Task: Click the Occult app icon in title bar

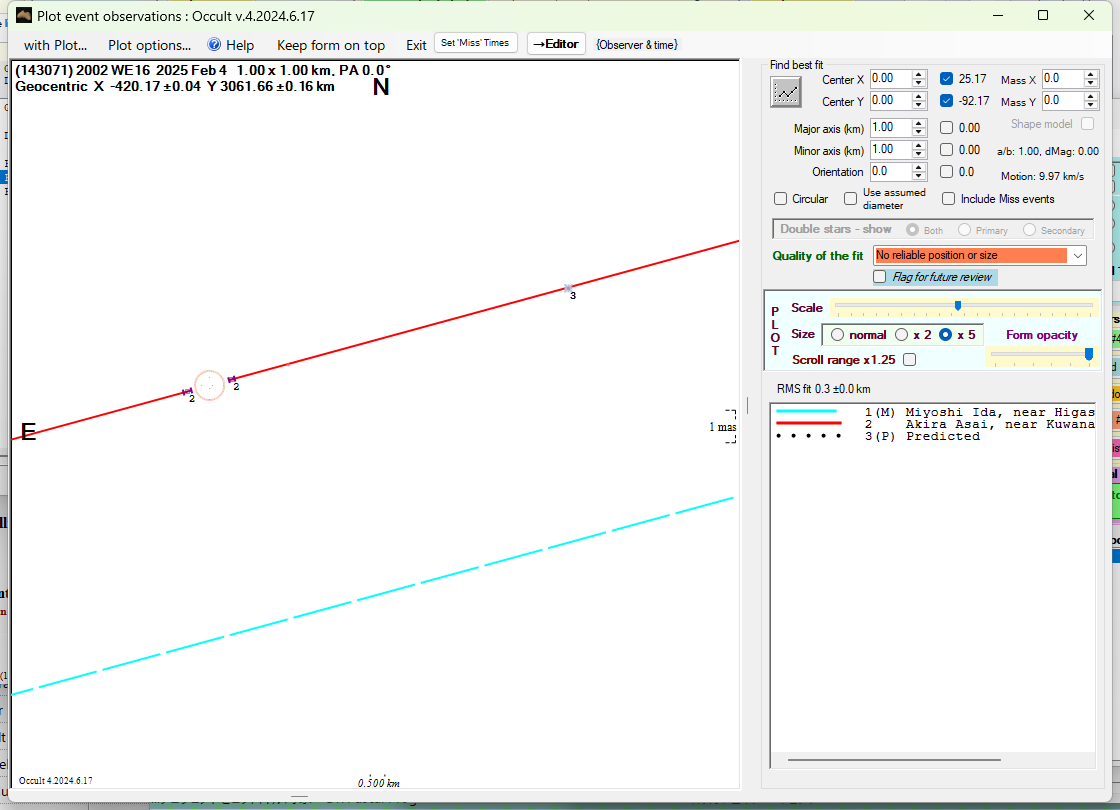Action: tap(24, 15)
